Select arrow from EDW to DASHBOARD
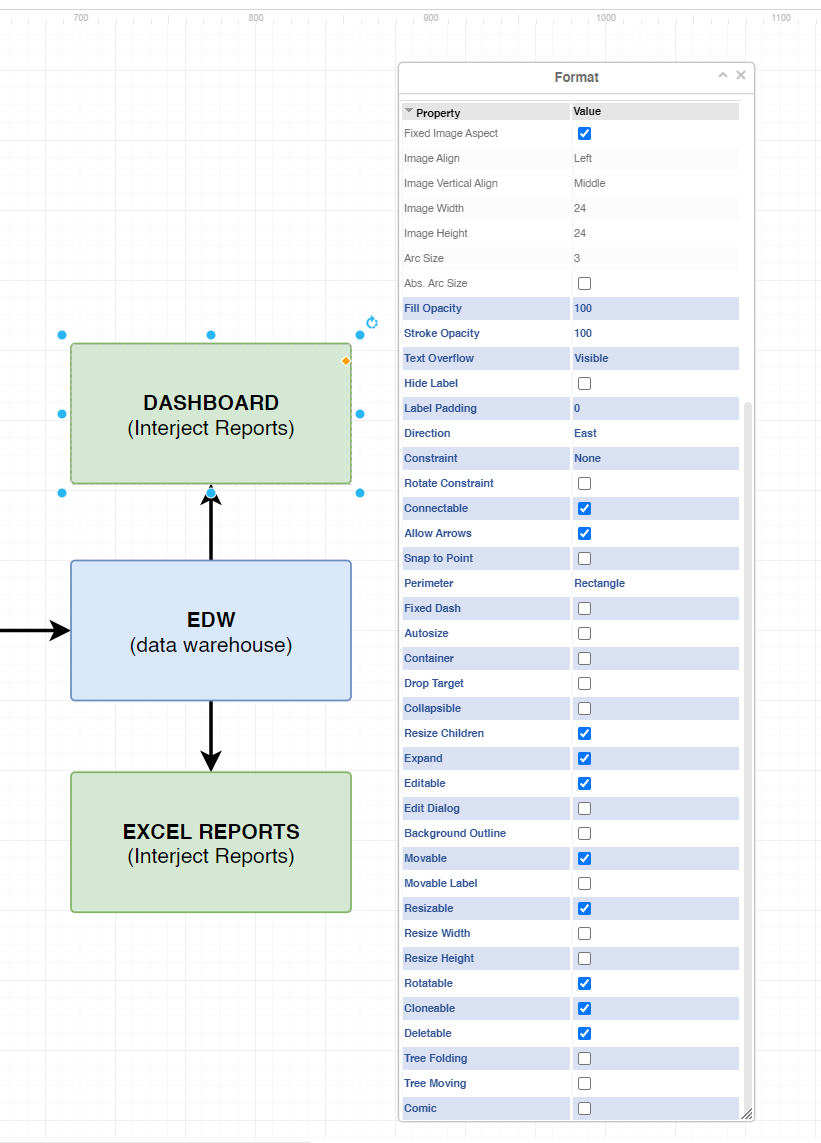 [x=211, y=525]
